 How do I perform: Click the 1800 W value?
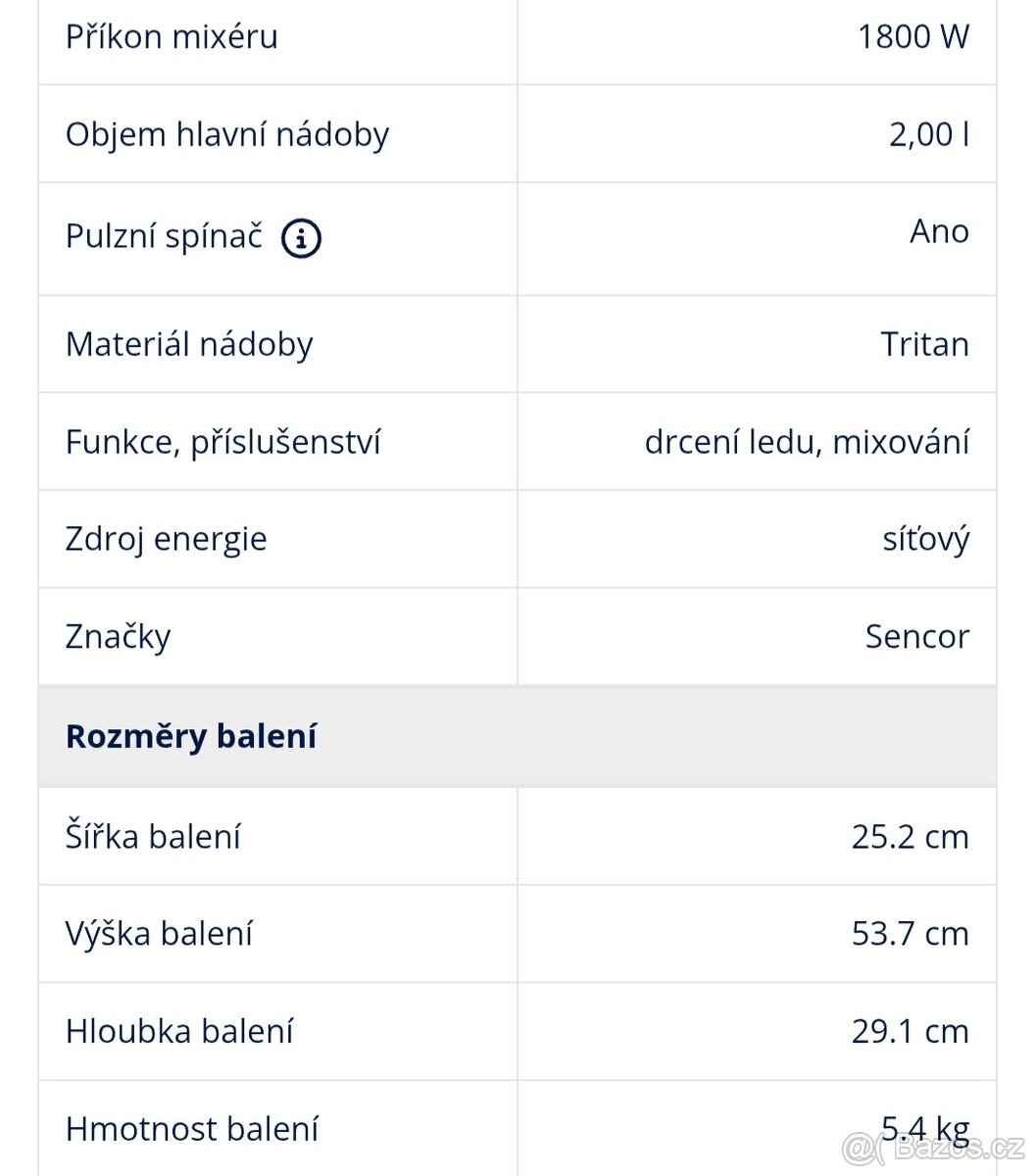pyautogui.click(x=912, y=36)
